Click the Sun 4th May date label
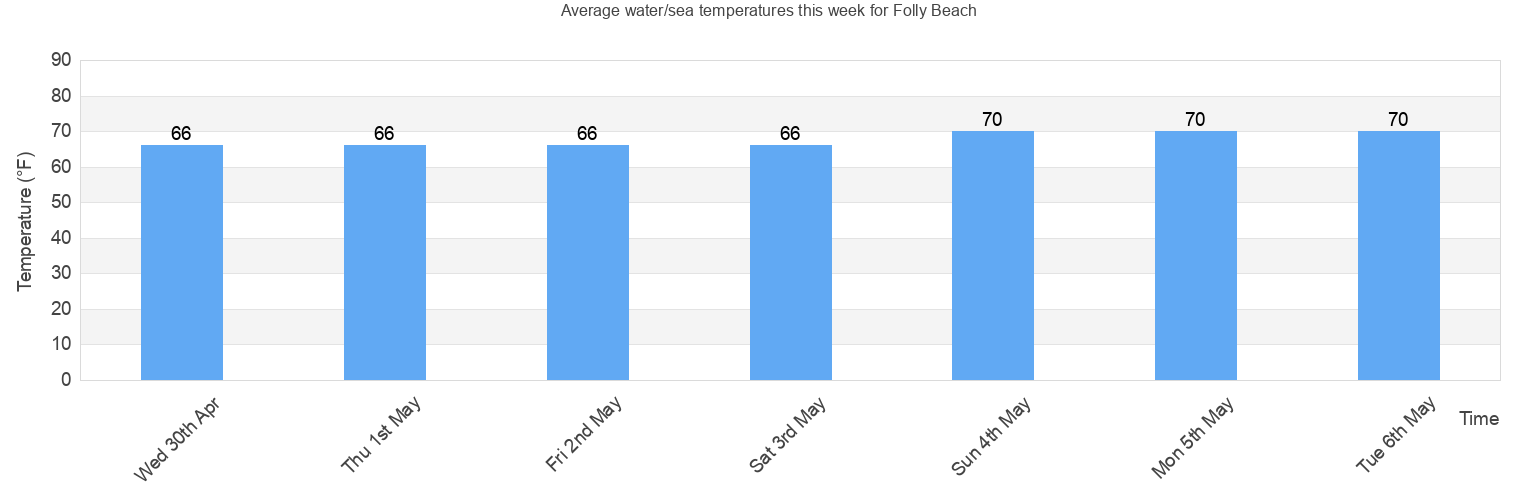The height and width of the screenshot is (500, 1540). (x=991, y=435)
